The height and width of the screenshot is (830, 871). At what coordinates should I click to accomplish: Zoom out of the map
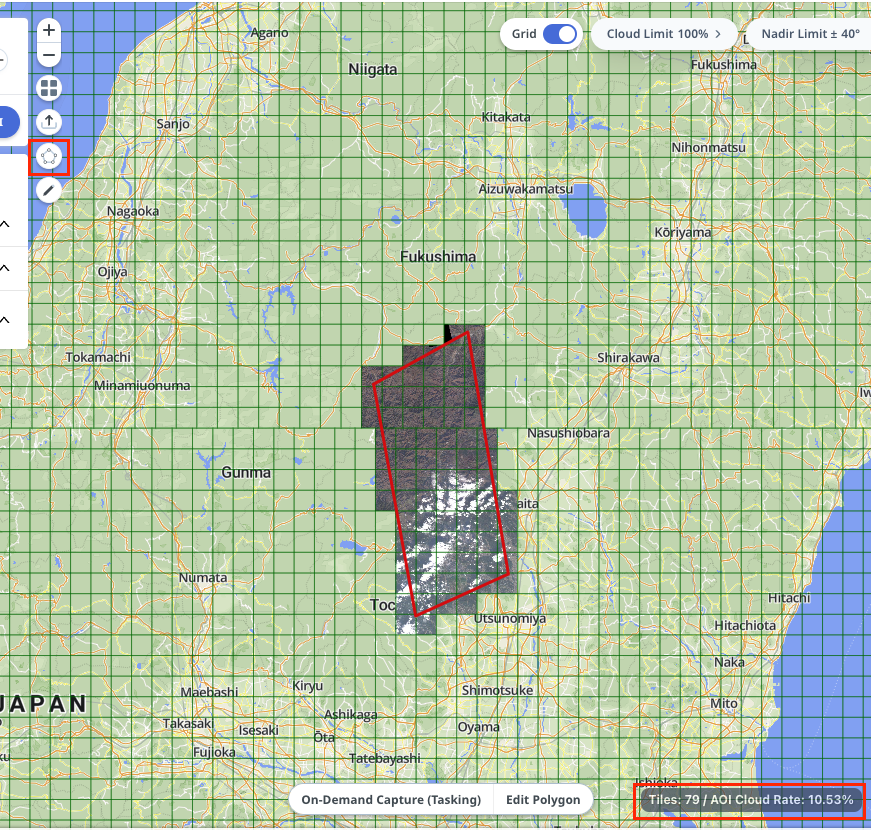click(x=49, y=55)
